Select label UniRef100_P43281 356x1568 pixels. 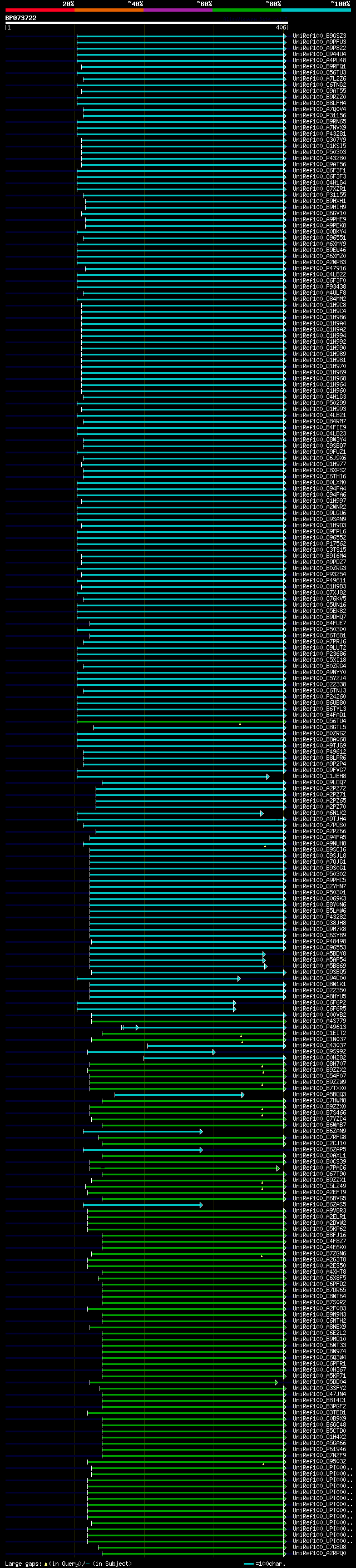(319, 134)
